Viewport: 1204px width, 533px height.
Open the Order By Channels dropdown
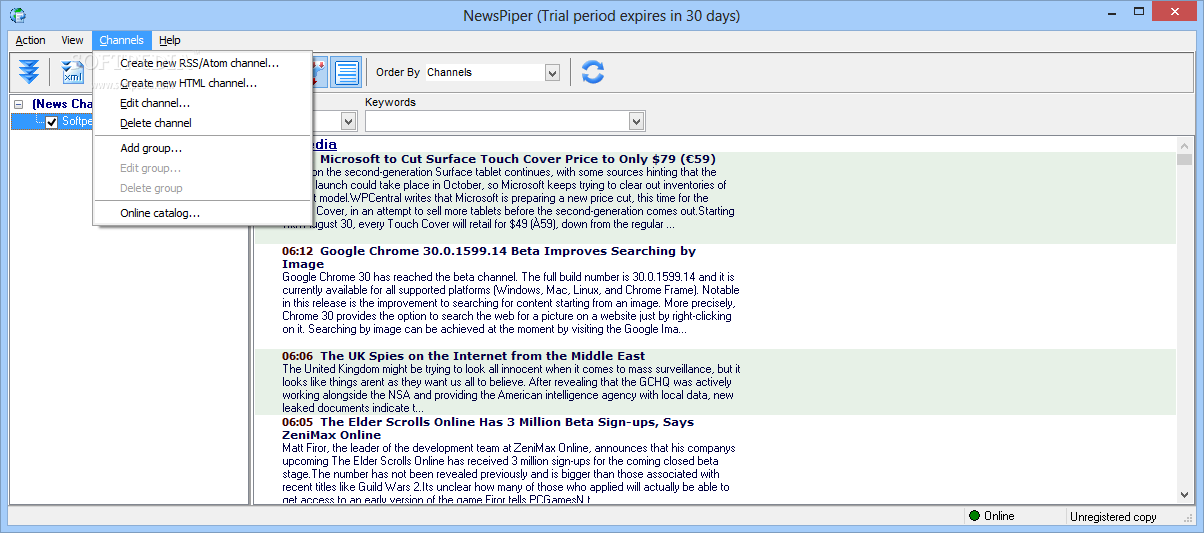coord(552,72)
